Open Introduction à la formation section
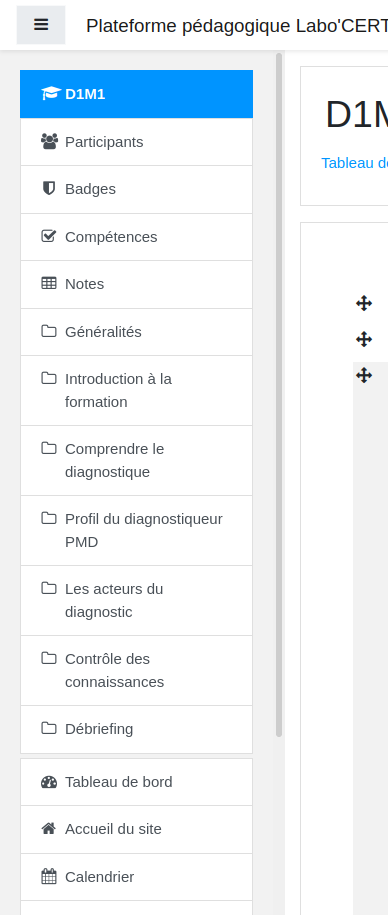The width and height of the screenshot is (388, 915). click(x=137, y=390)
